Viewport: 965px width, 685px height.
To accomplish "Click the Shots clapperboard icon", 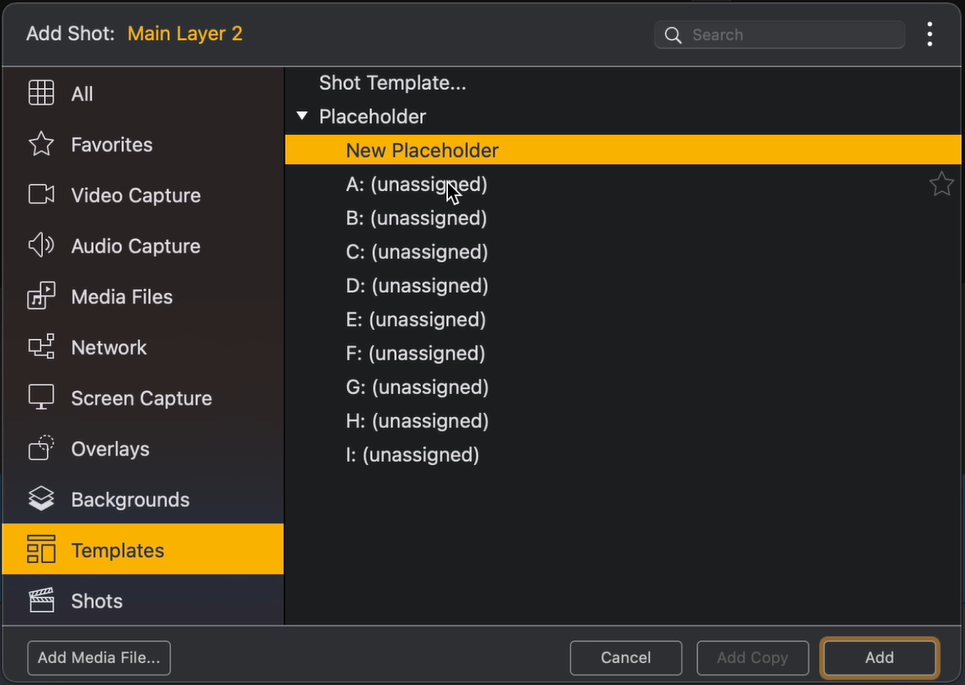I will point(41,600).
